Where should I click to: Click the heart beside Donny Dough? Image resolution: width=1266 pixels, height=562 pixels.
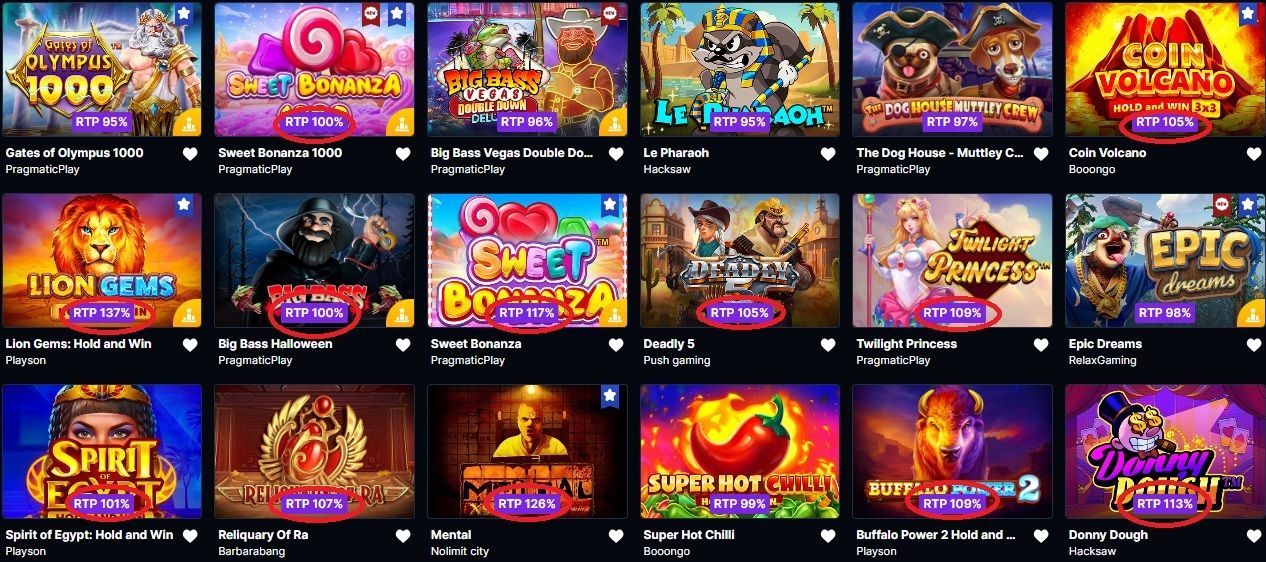click(1254, 536)
